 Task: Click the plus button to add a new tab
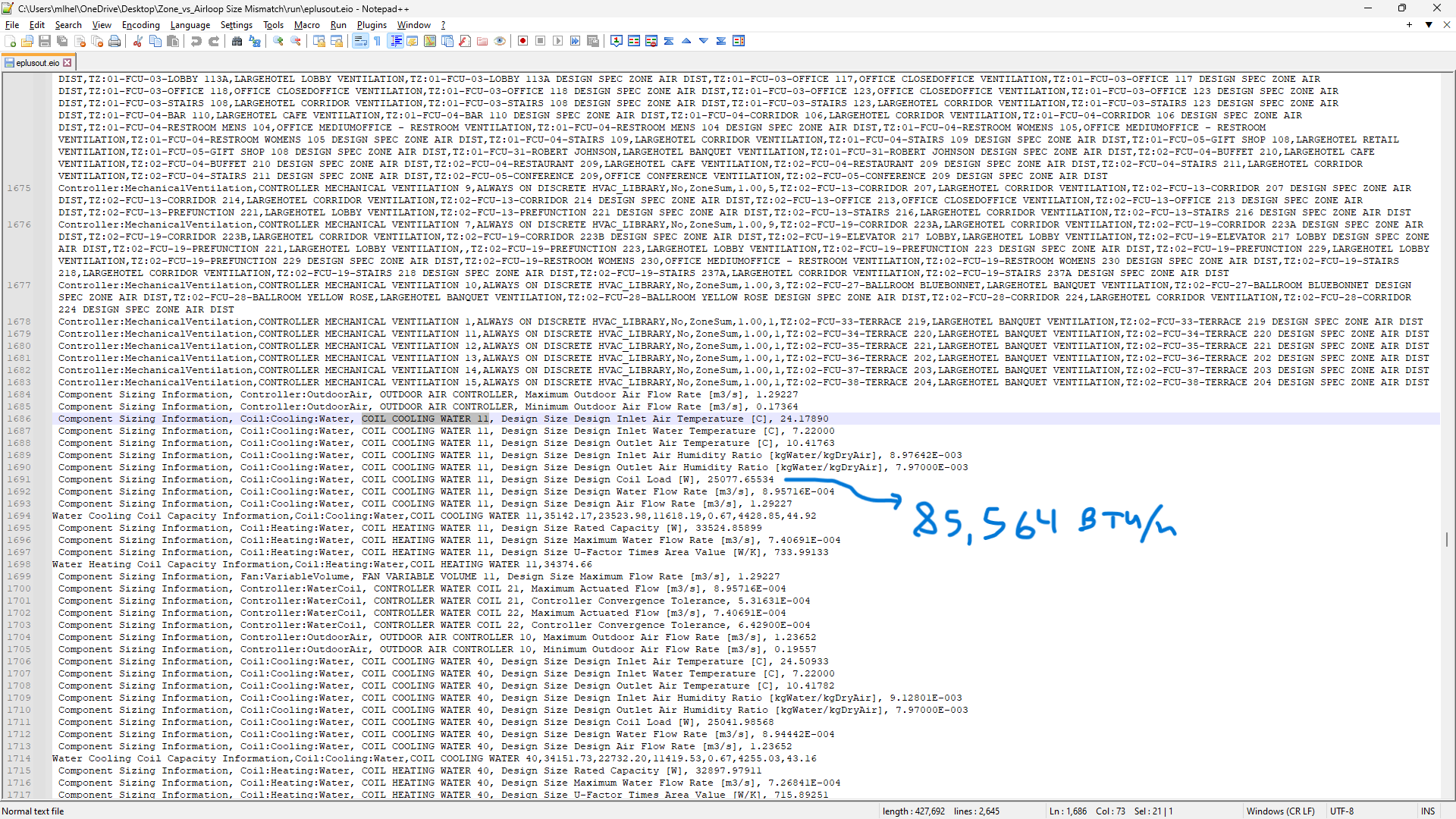click(x=1409, y=25)
